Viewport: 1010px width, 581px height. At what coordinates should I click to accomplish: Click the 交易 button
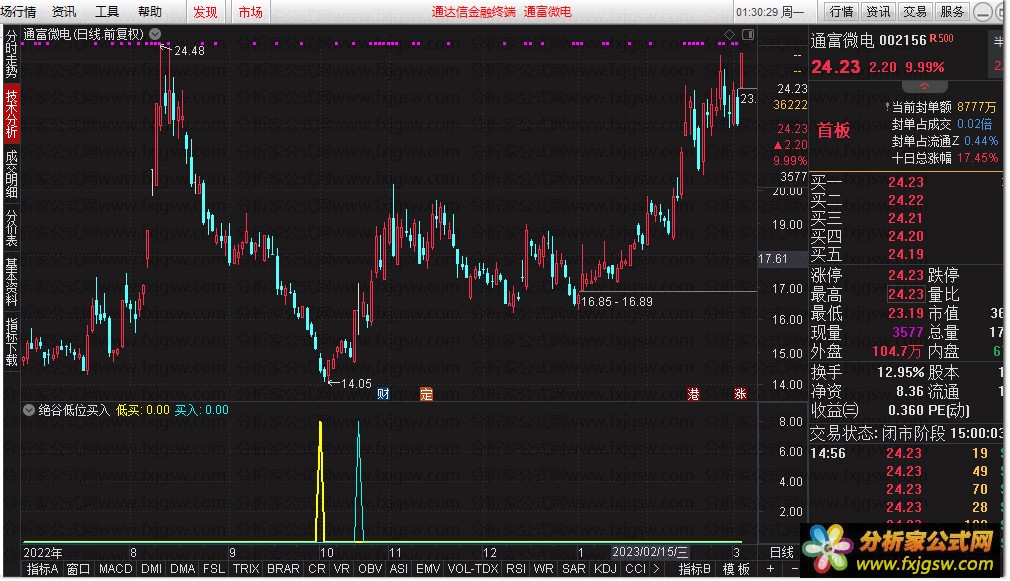915,12
